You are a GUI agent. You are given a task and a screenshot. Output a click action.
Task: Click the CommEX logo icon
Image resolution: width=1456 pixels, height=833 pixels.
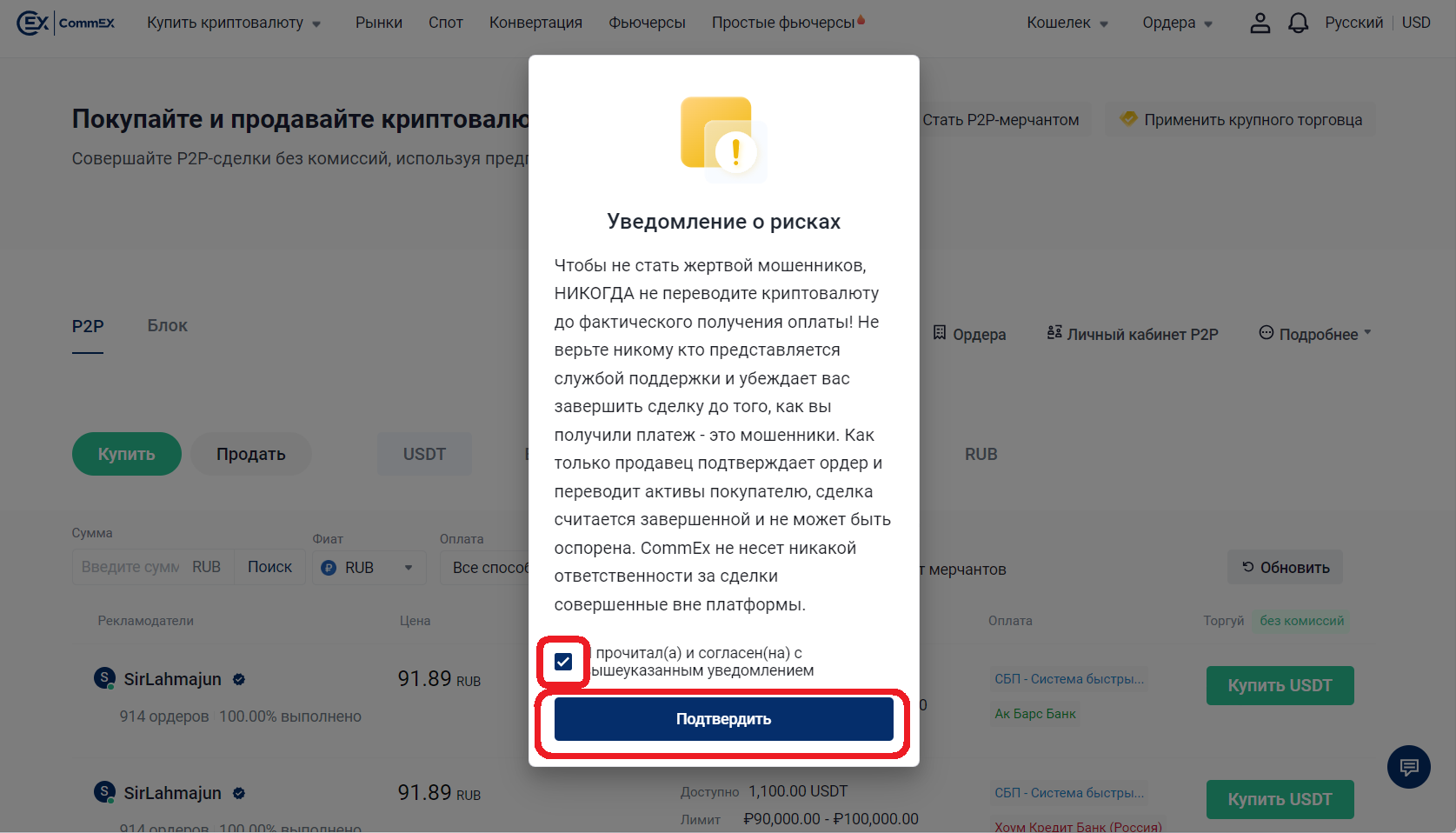click(33, 23)
